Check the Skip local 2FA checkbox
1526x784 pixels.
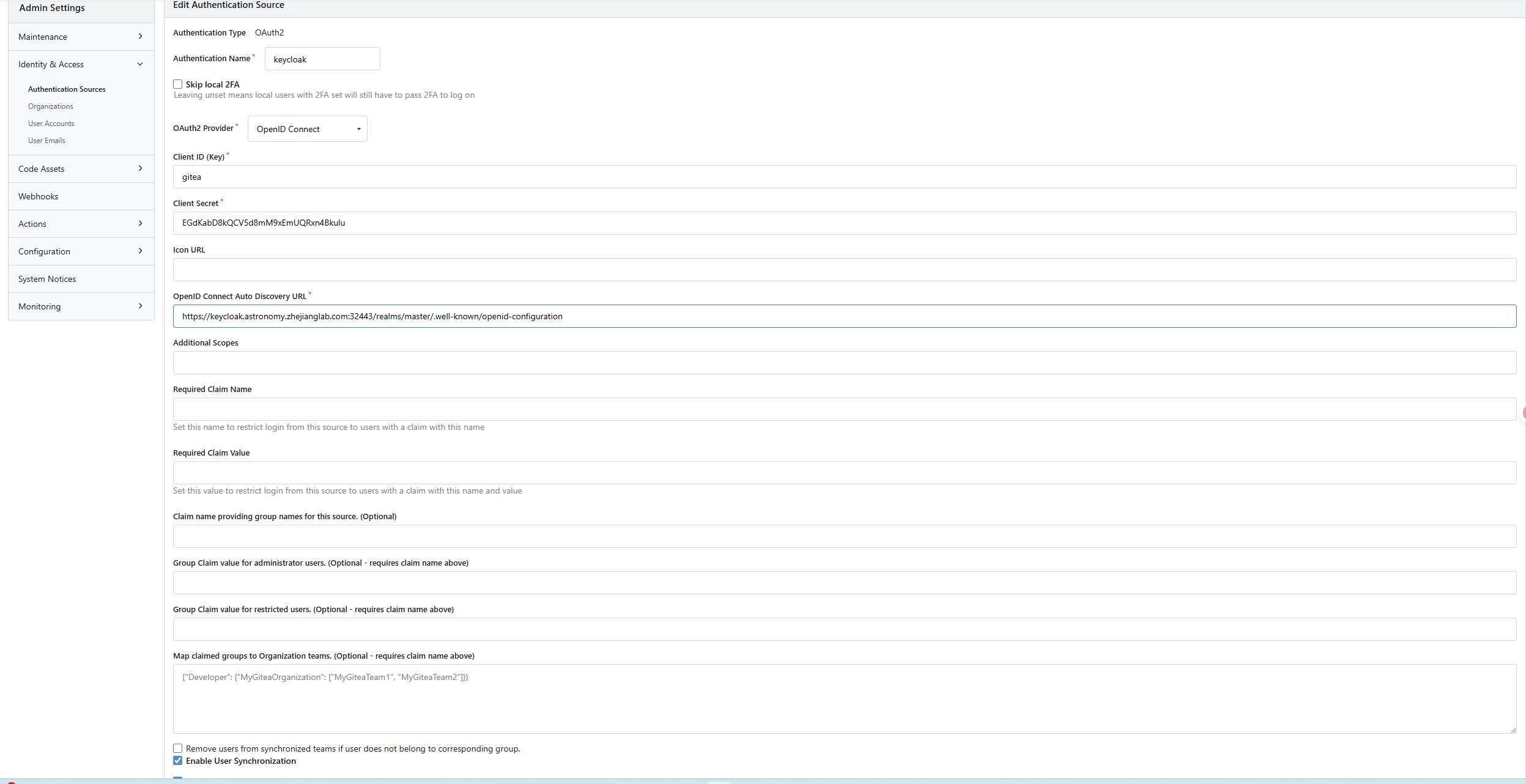coord(178,84)
